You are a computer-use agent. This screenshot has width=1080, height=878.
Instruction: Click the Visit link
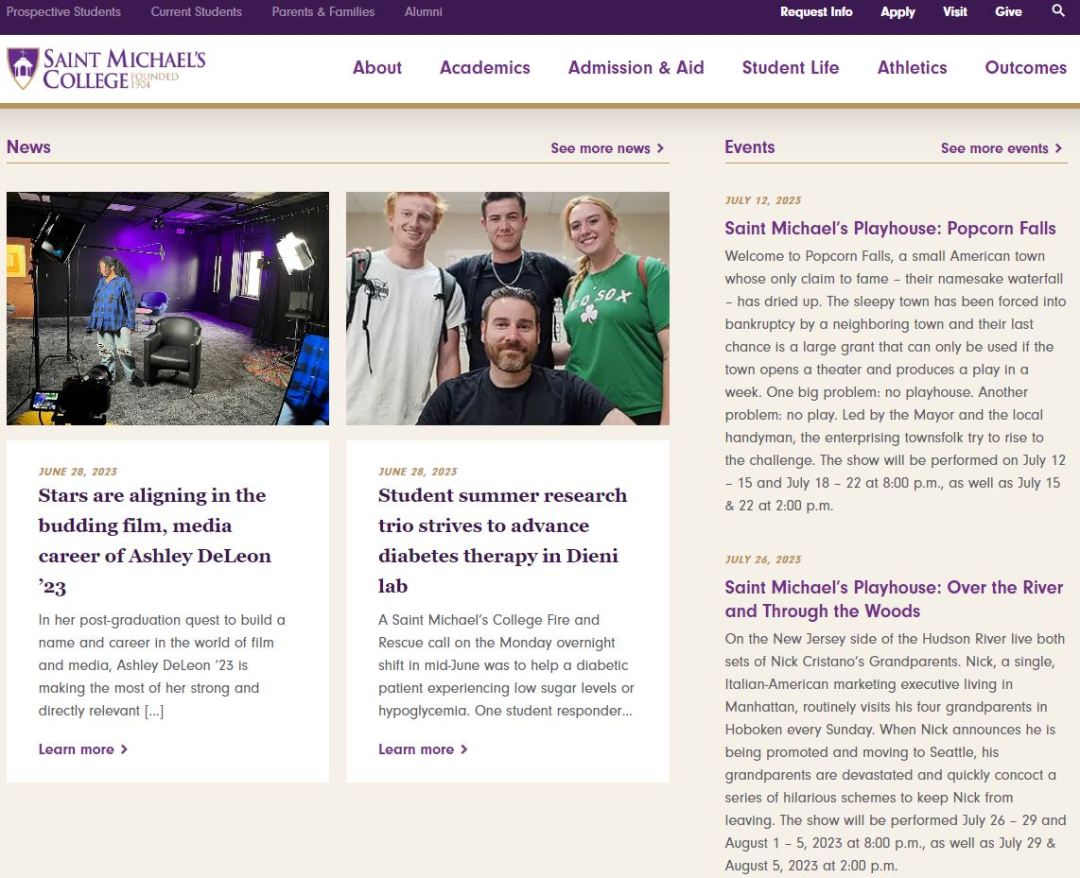pos(954,12)
